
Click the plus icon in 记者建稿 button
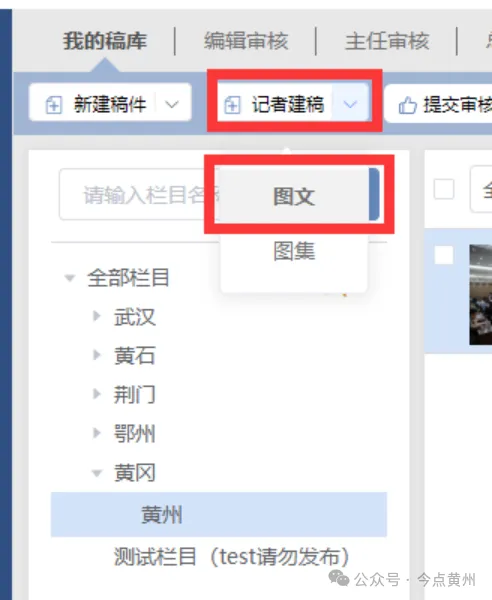click(x=232, y=104)
